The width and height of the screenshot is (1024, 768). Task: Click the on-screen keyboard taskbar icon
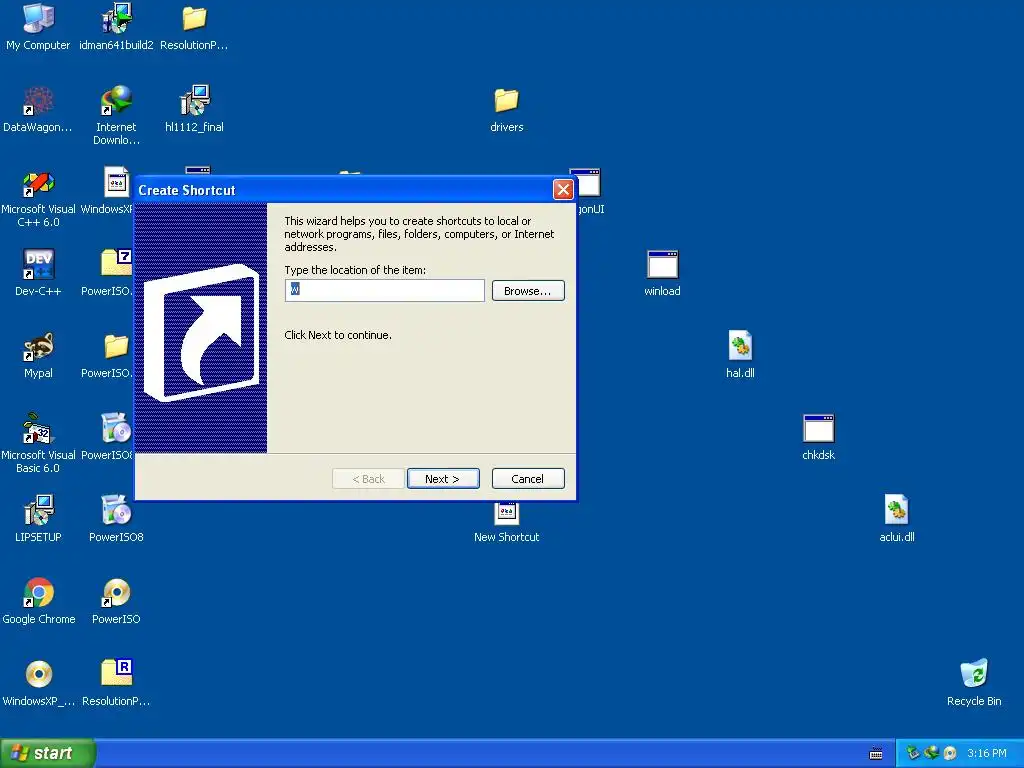coord(876,754)
